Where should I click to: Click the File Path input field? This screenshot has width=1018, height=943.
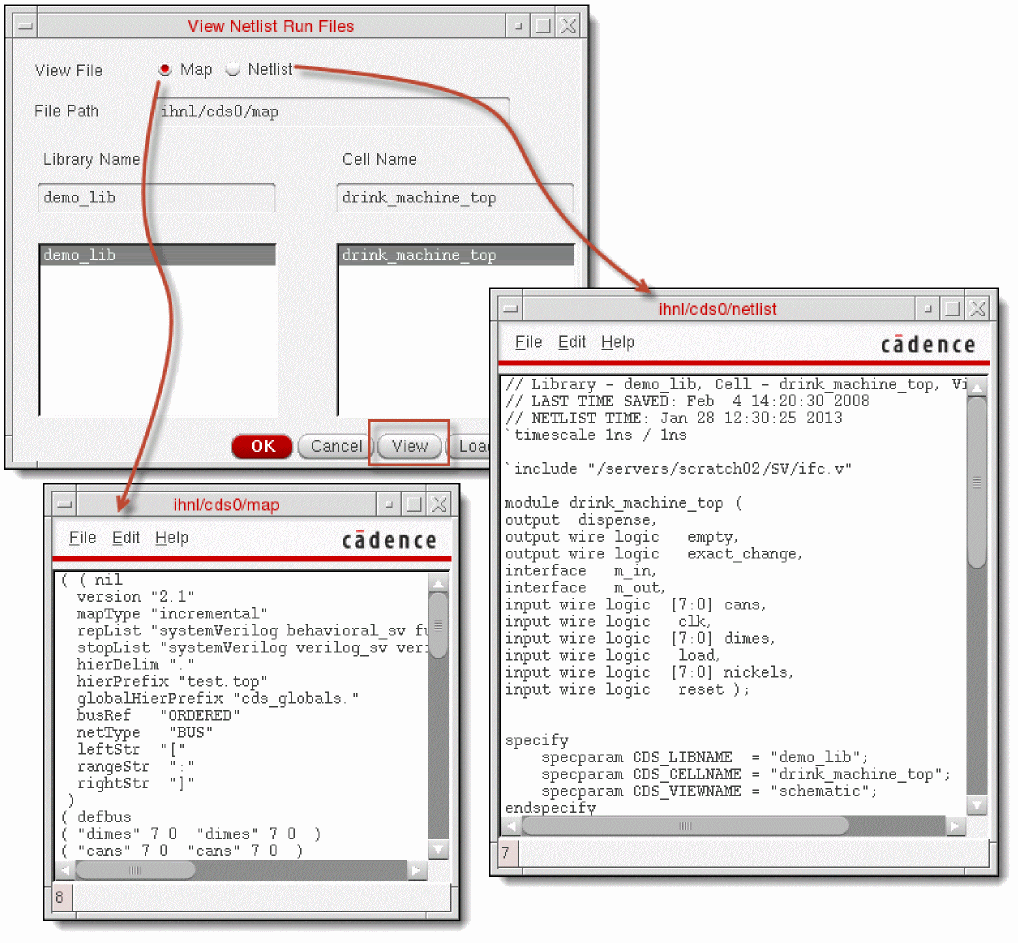333,112
